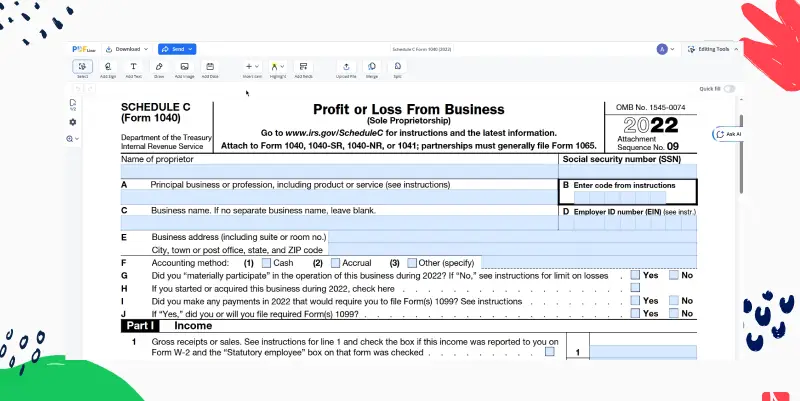The height and width of the screenshot is (401, 800).
Task: Check the Other (specify) accounting box
Action: click(412, 263)
